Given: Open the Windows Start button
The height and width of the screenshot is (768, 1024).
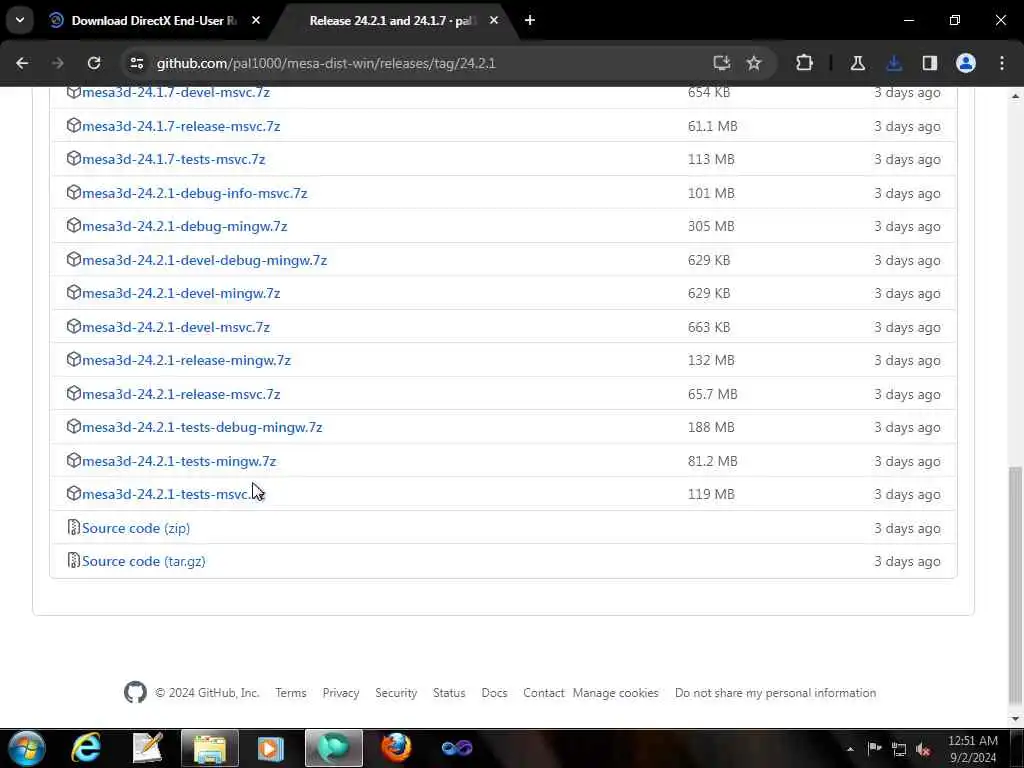Looking at the screenshot, I should coord(27,748).
